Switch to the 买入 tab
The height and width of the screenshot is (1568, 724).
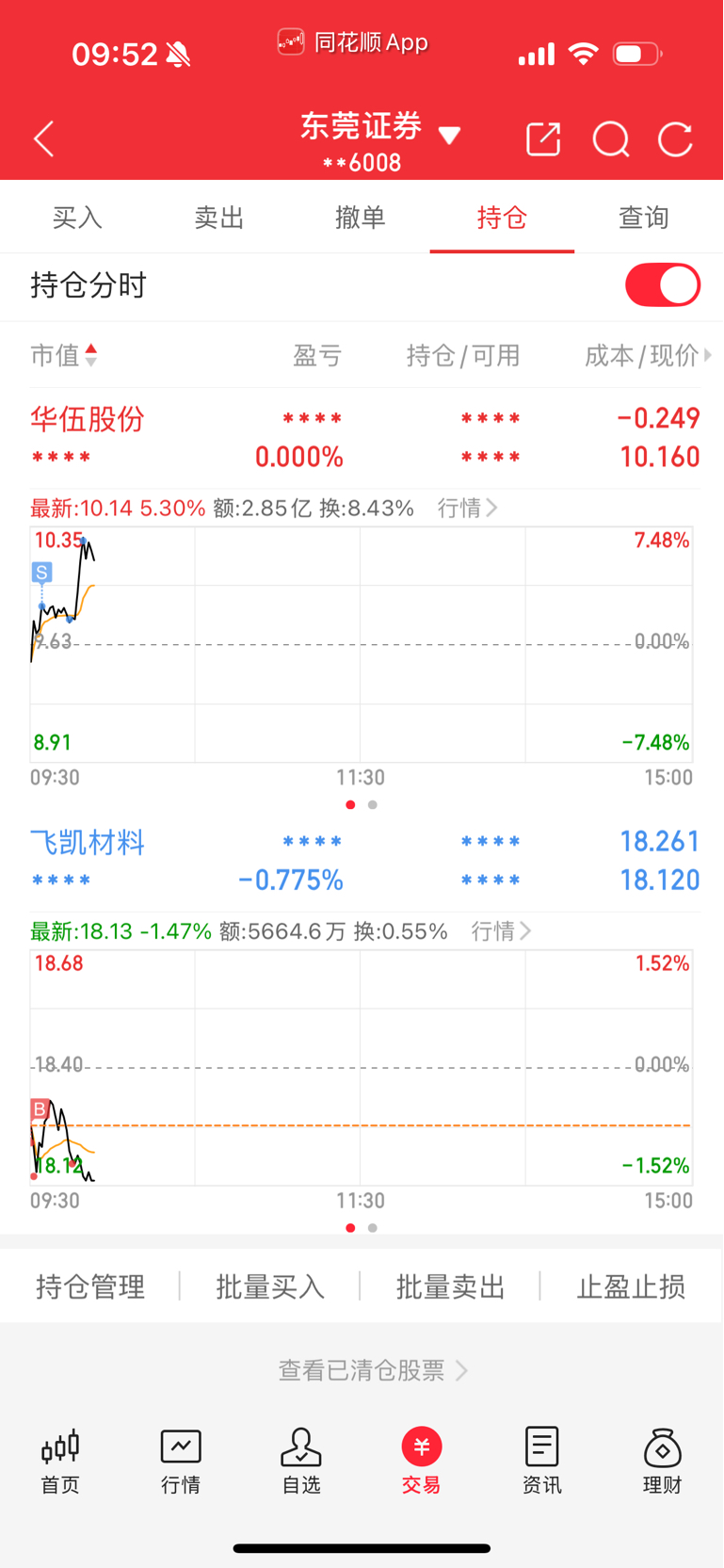[x=77, y=218]
